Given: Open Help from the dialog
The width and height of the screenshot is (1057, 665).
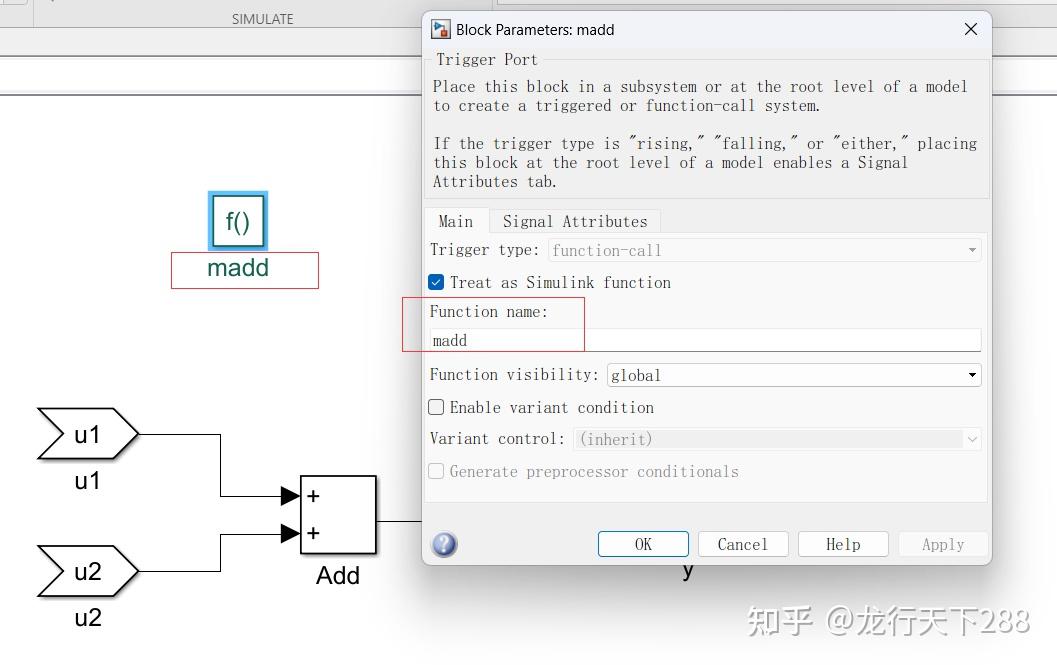Looking at the screenshot, I should pos(843,544).
